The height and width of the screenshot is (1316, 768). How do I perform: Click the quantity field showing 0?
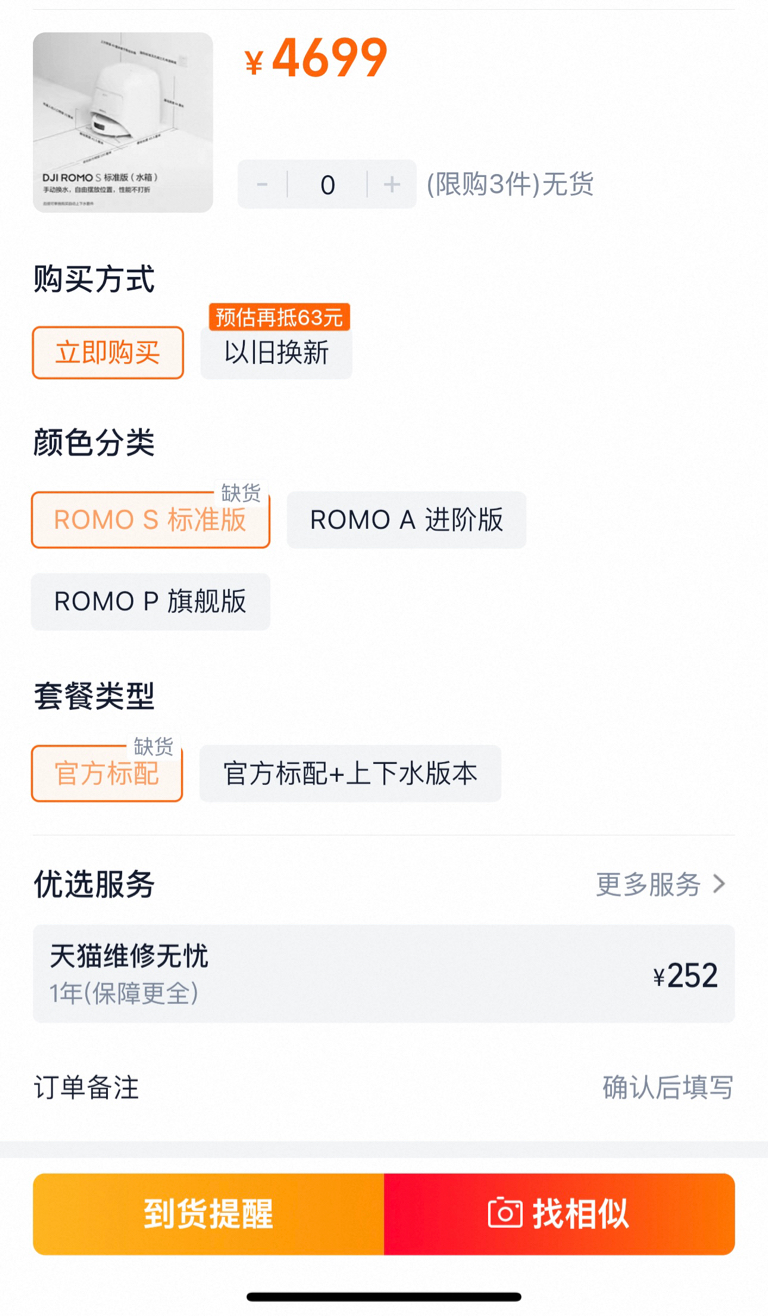point(327,185)
